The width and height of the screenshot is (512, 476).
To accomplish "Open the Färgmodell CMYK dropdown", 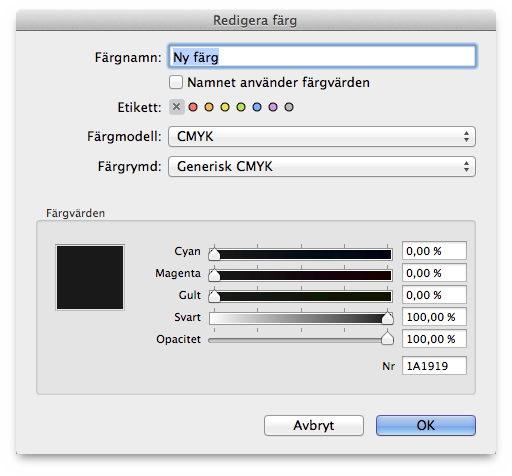I will (x=322, y=136).
